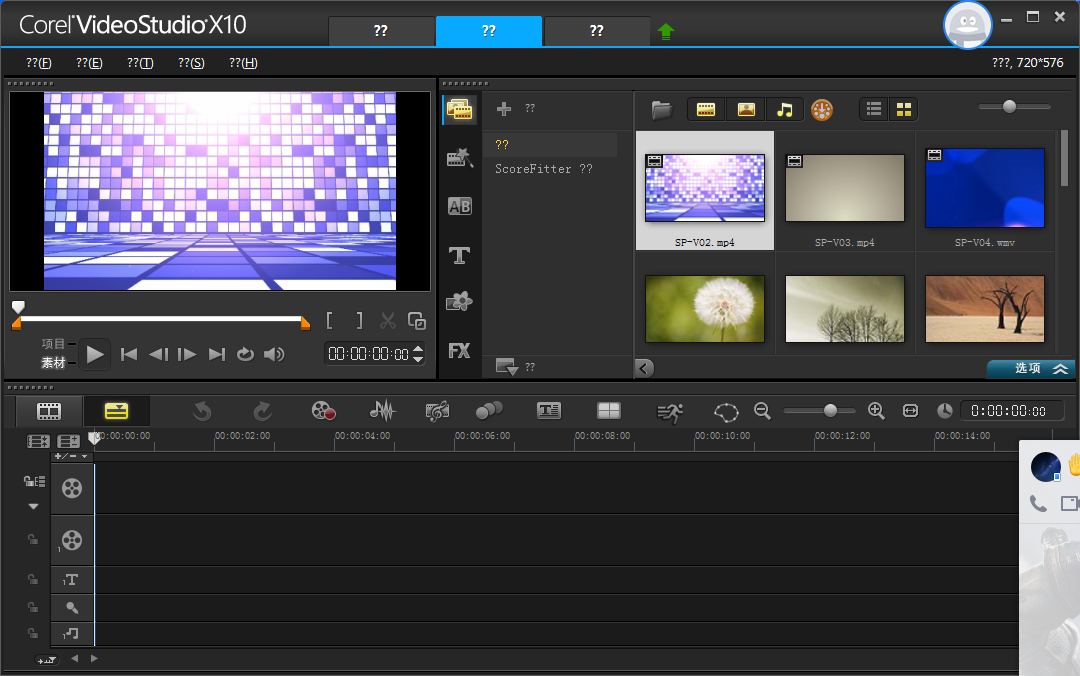Switch to Timeline view

click(116, 411)
